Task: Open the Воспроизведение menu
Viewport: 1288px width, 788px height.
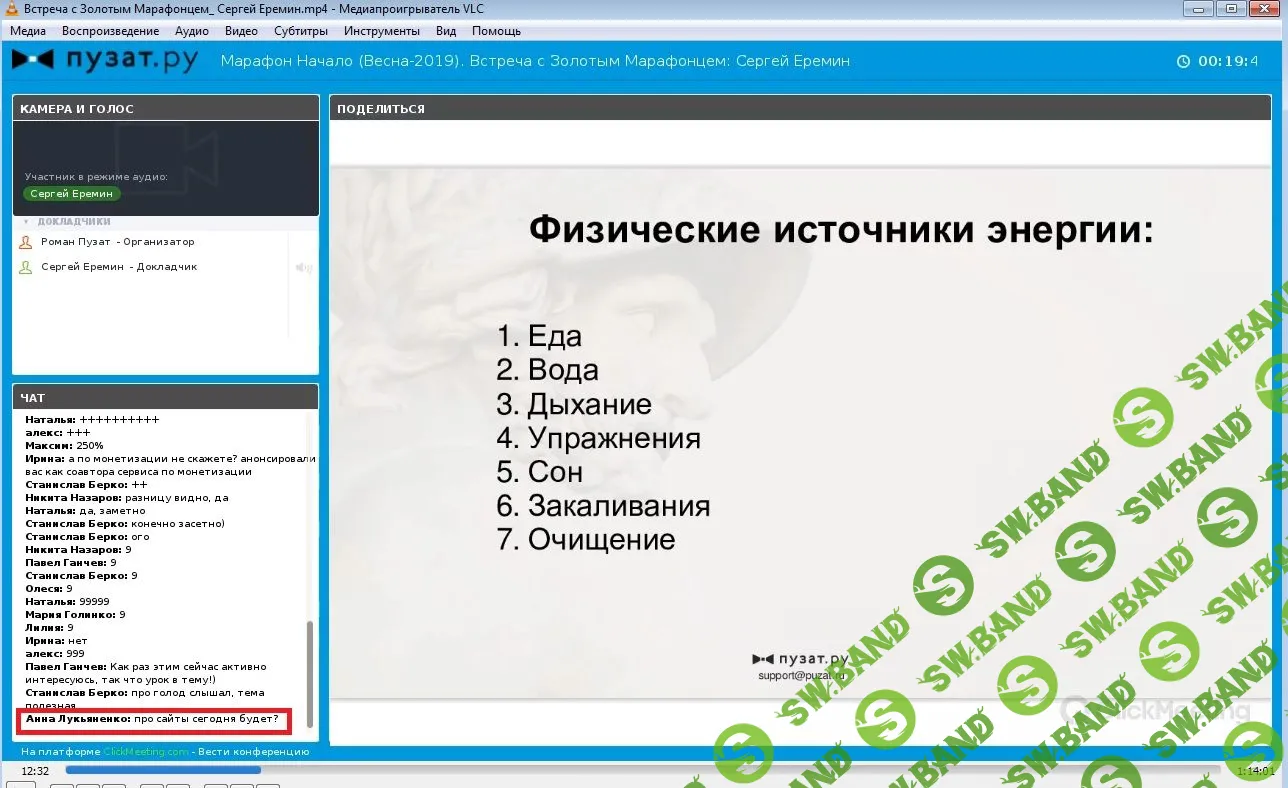Action: click(110, 31)
